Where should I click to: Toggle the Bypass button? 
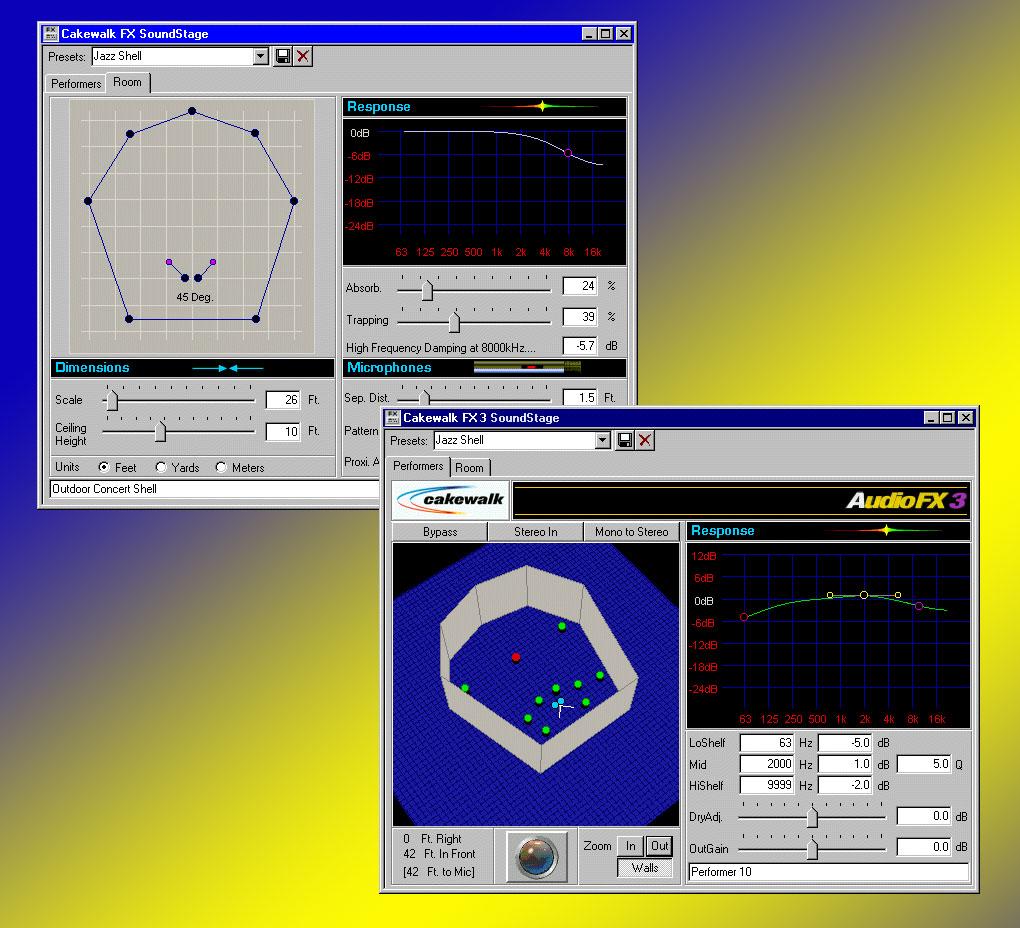(x=440, y=532)
